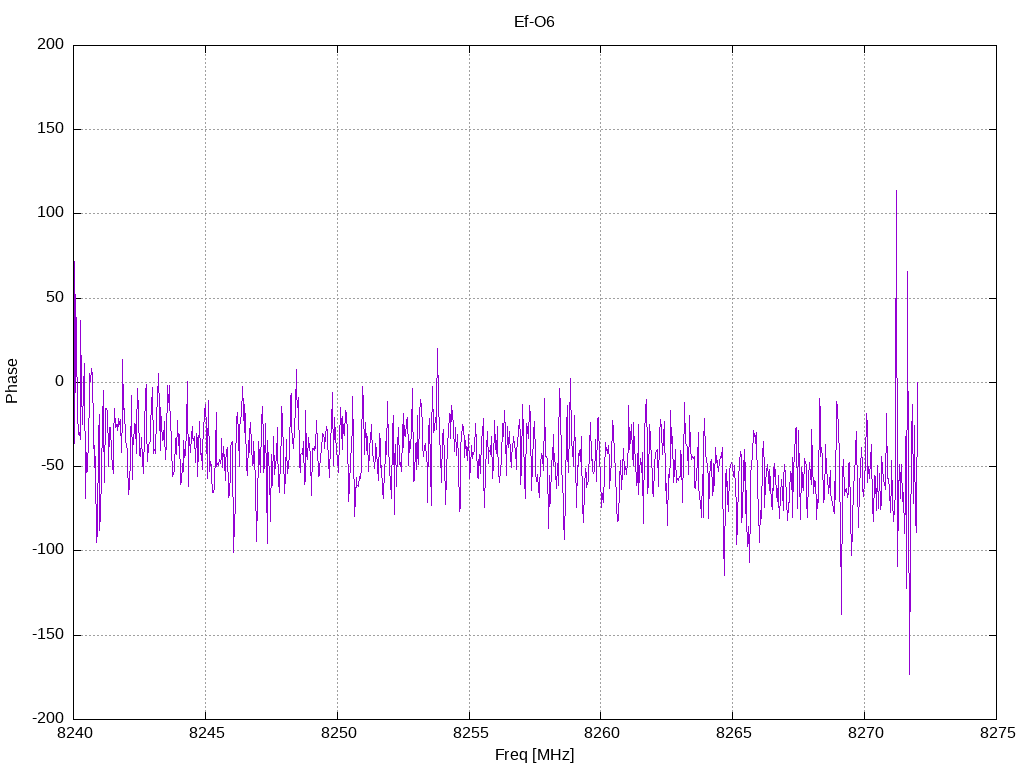Click the 8265 x-axis tick label
Screen dimensions: 1024x768
[733, 733]
